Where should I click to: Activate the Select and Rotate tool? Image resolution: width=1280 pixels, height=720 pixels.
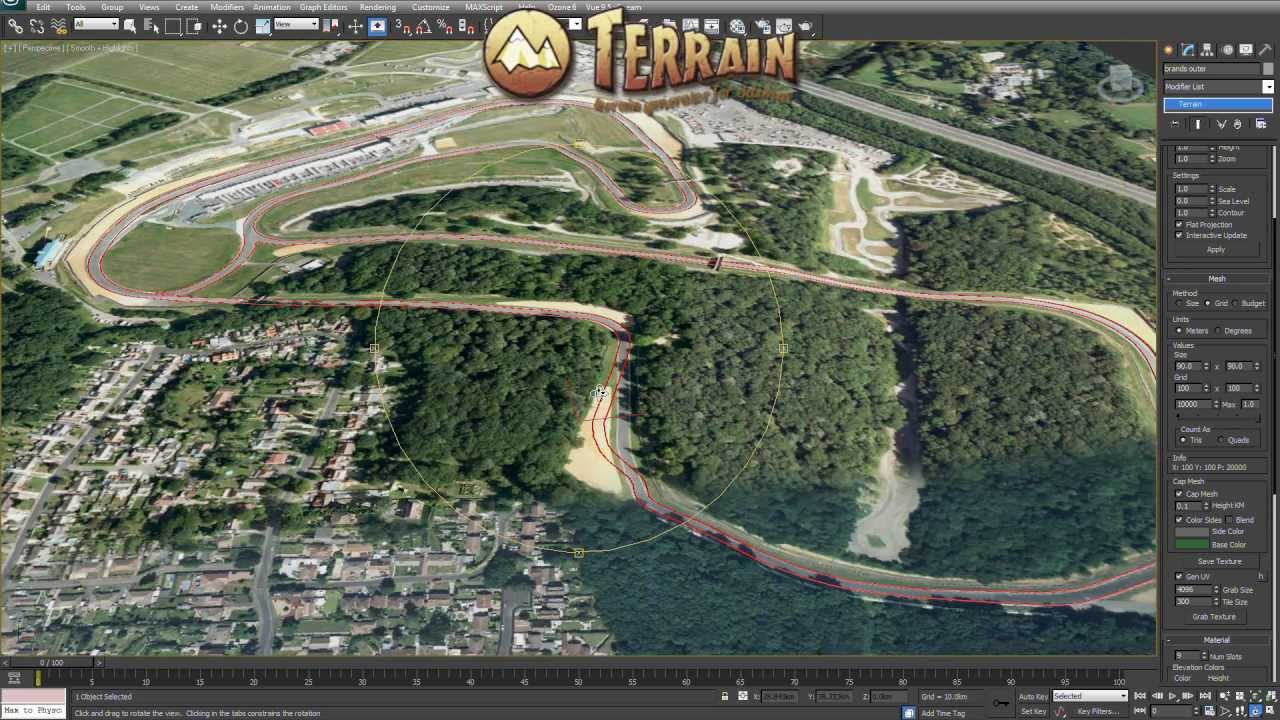click(x=241, y=27)
